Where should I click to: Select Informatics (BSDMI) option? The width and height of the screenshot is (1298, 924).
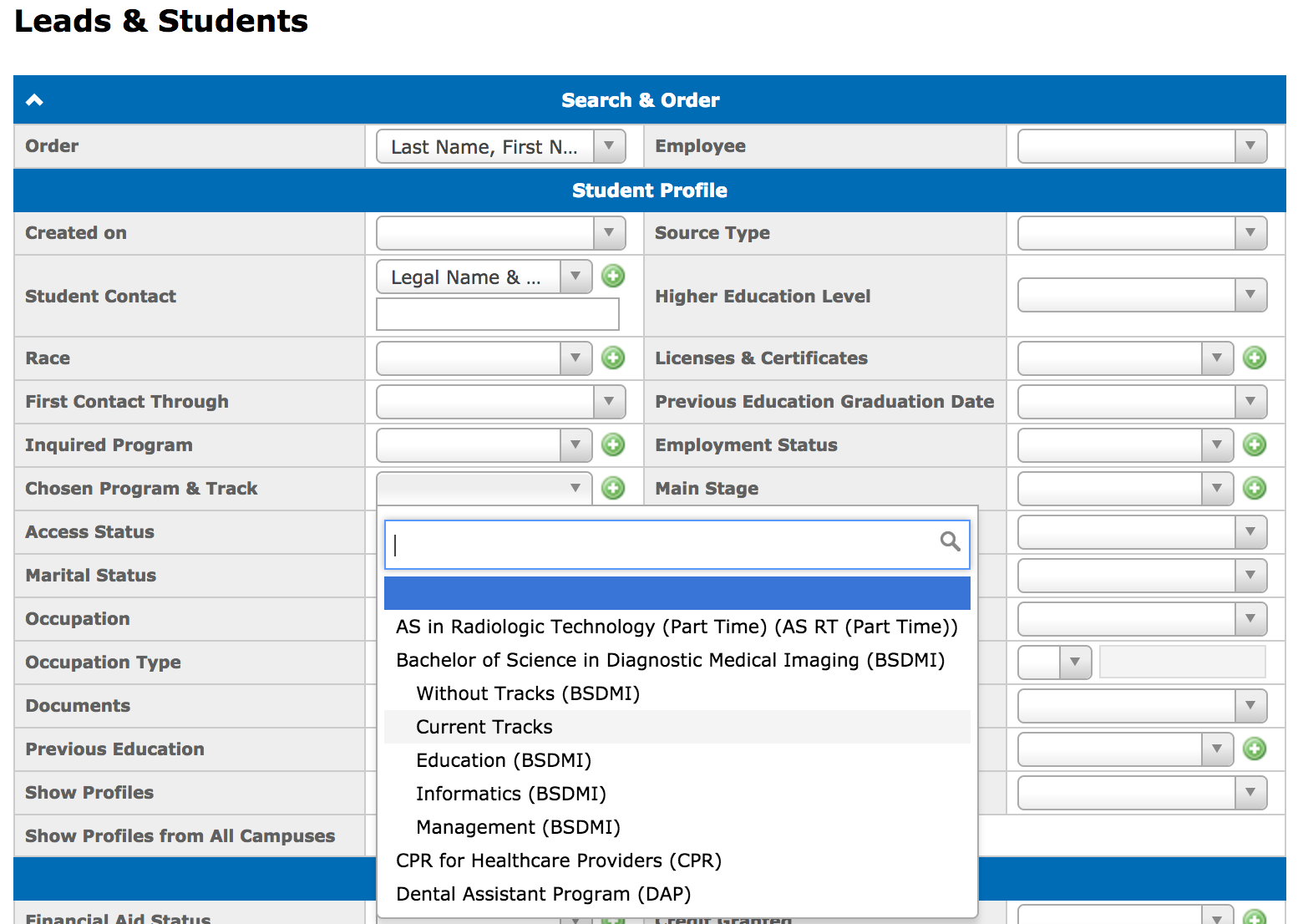[x=677, y=794]
